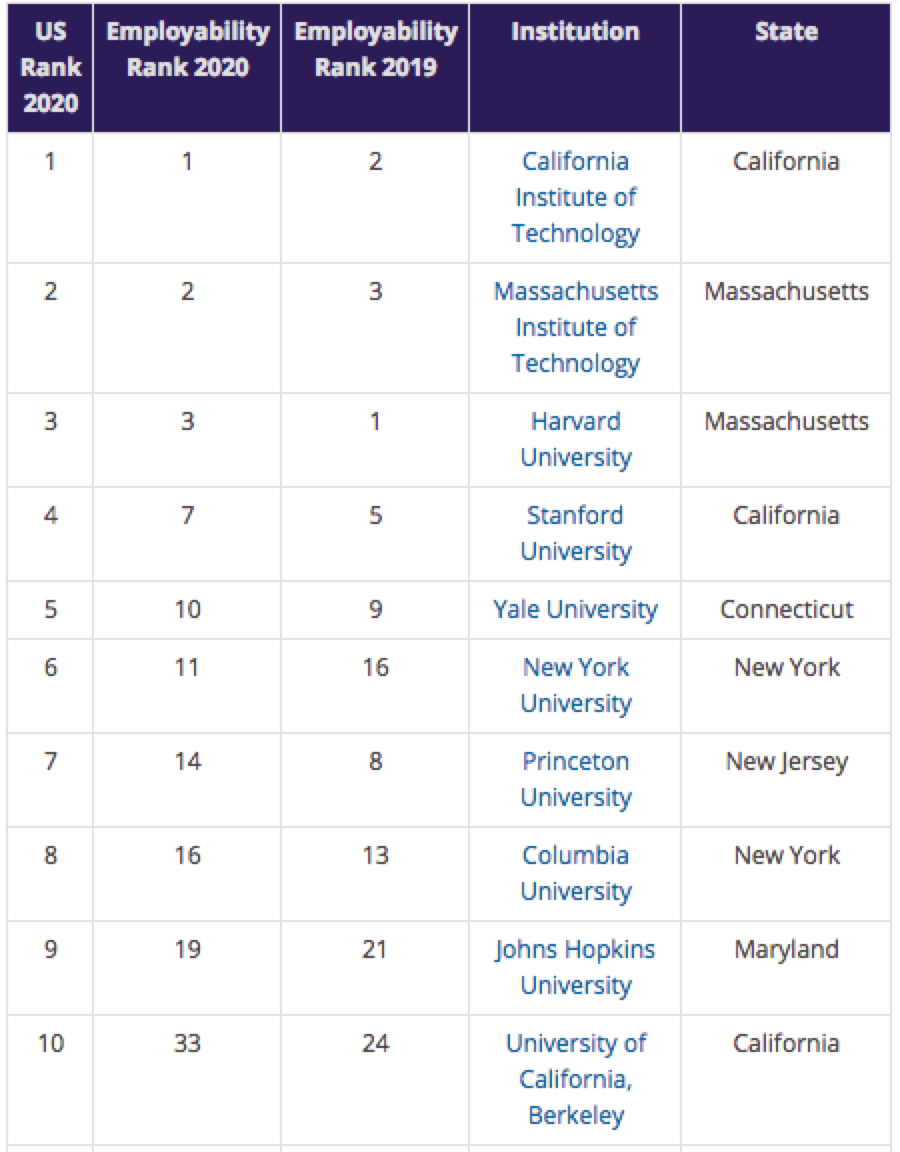Open the New York University link

click(x=575, y=685)
